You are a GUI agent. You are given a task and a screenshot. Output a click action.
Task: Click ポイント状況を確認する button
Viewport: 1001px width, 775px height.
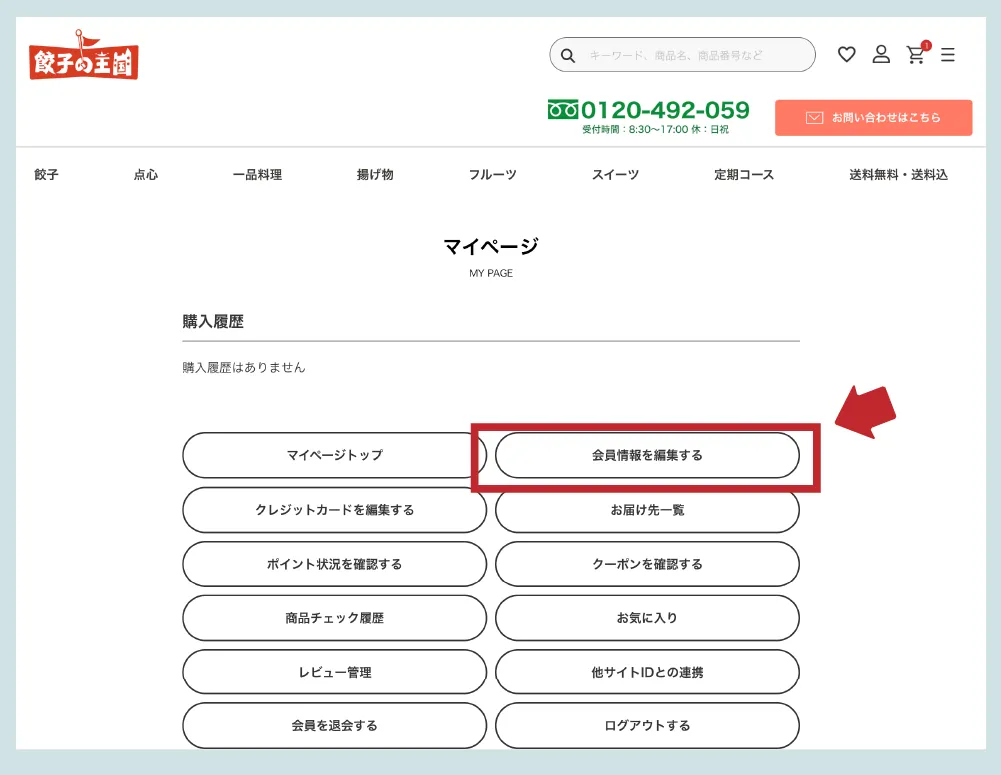(335, 564)
